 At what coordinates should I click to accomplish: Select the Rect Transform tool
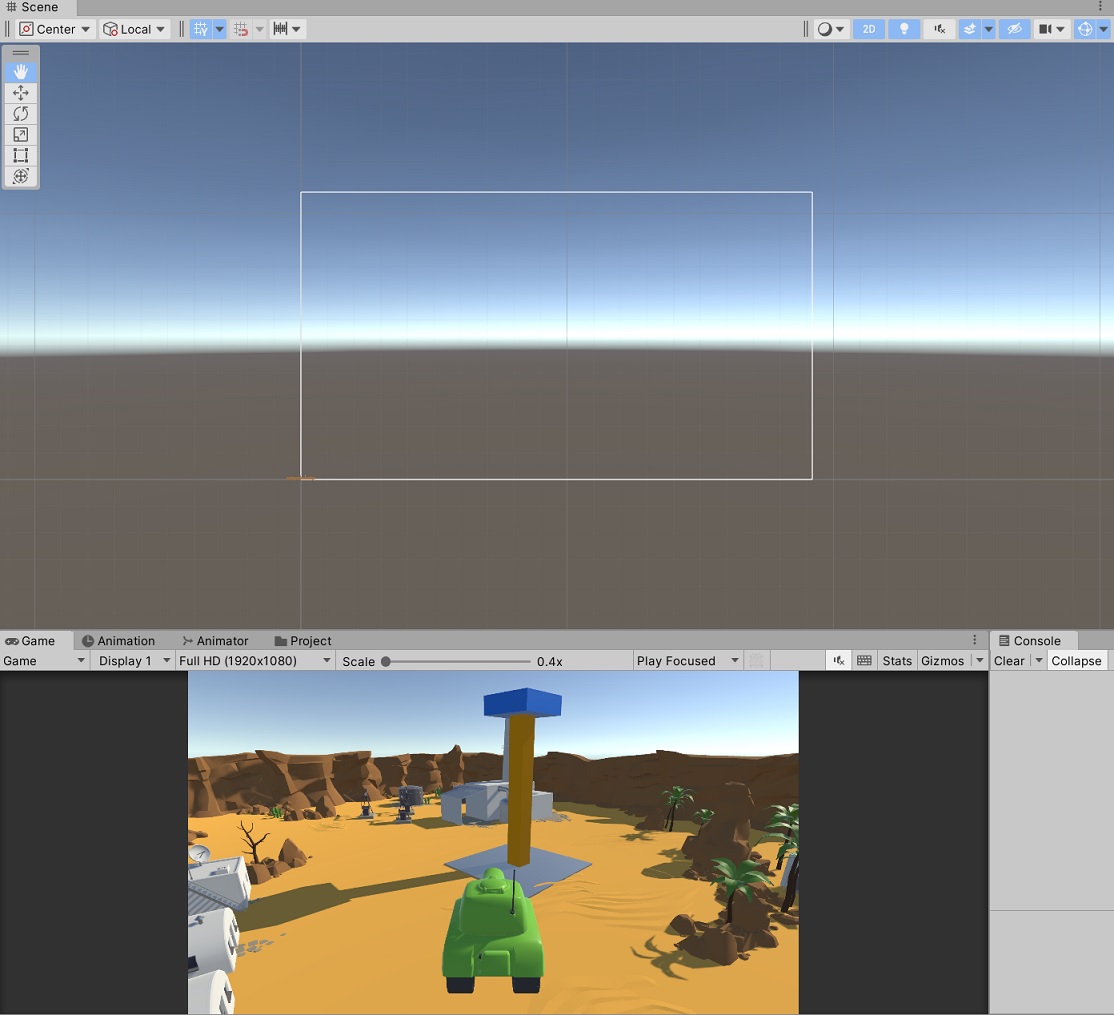[20, 155]
